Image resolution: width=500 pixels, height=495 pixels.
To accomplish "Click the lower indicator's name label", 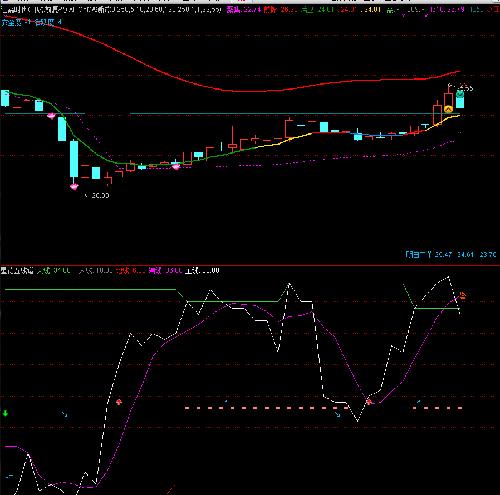I will (17, 270).
